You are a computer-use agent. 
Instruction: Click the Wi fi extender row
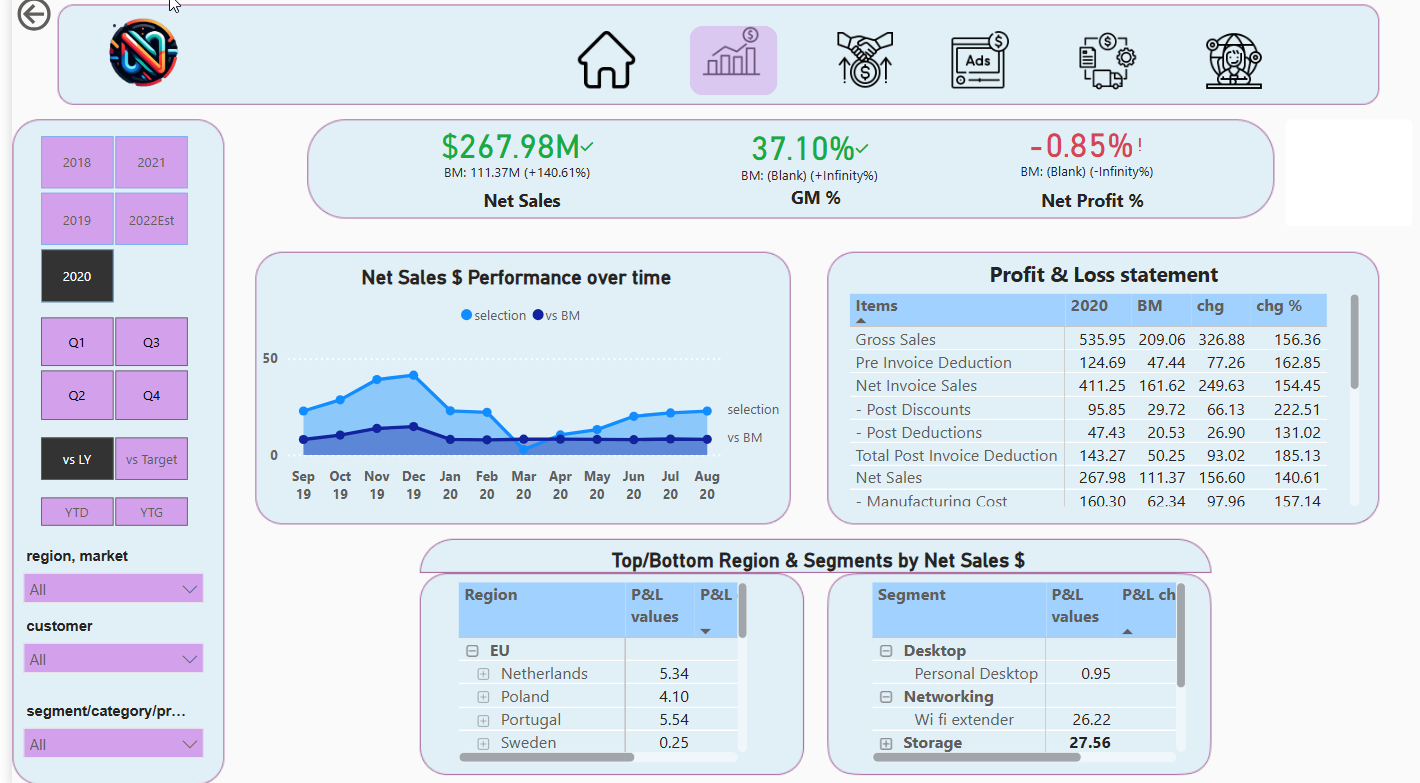[1024, 720]
